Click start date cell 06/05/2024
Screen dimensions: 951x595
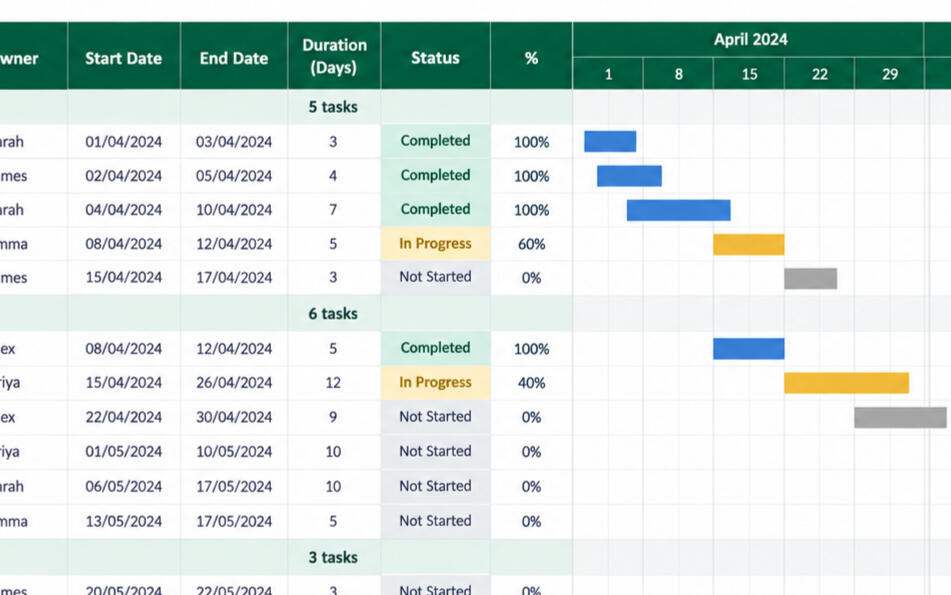point(124,486)
